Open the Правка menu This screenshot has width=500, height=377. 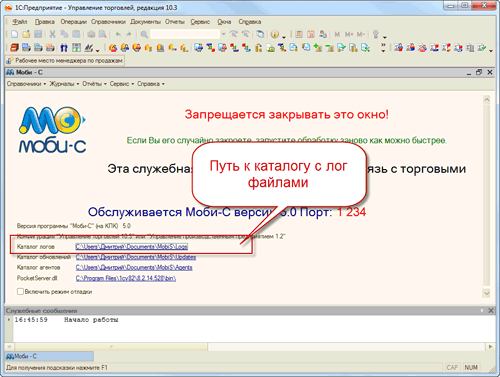pyautogui.click(x=45, y=22)
